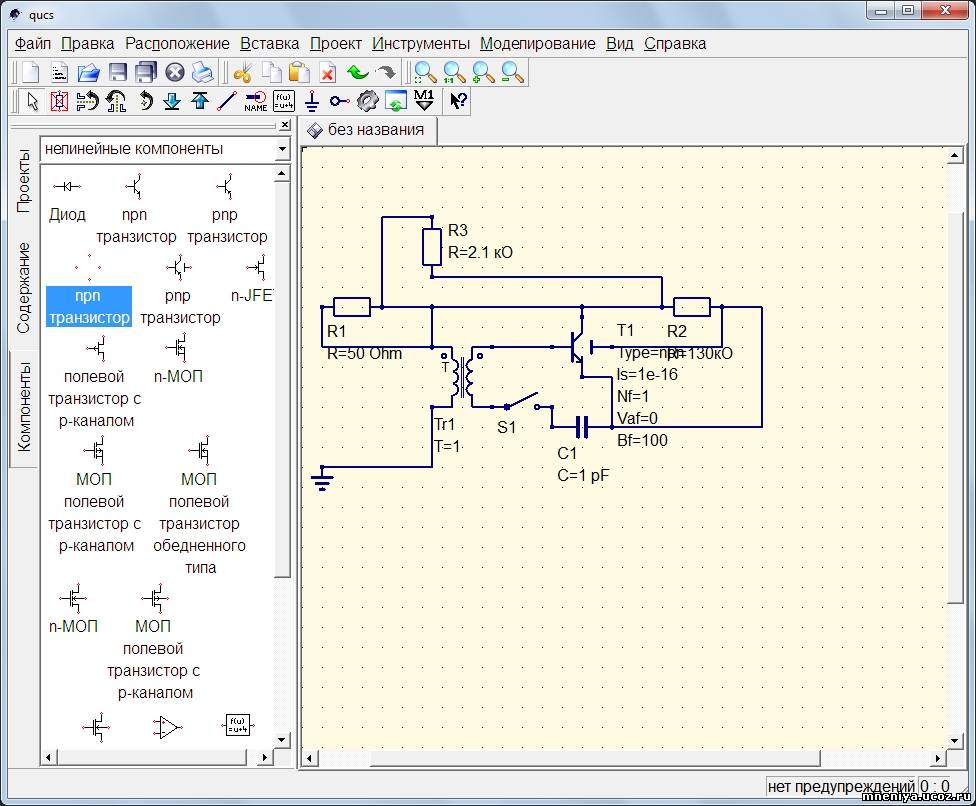Pop out of subcircuit with up arrow
The image size is (976, 806).
click(200, 101)
